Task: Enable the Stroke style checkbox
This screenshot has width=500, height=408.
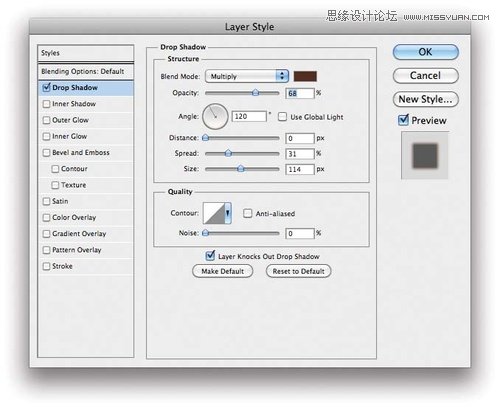Action: (x=46, y=266)
